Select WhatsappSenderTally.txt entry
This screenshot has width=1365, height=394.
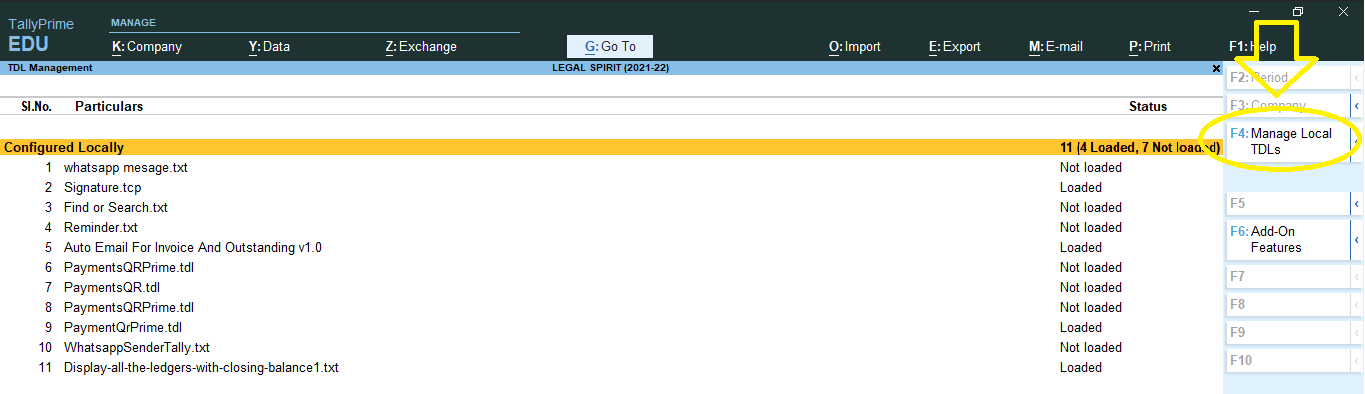pyautogui.click(x=137, y=347)
